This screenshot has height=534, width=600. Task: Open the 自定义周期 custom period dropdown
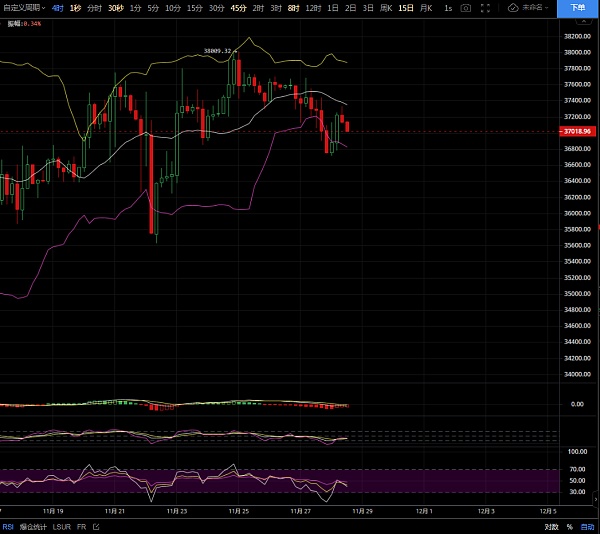pos(24,7)
